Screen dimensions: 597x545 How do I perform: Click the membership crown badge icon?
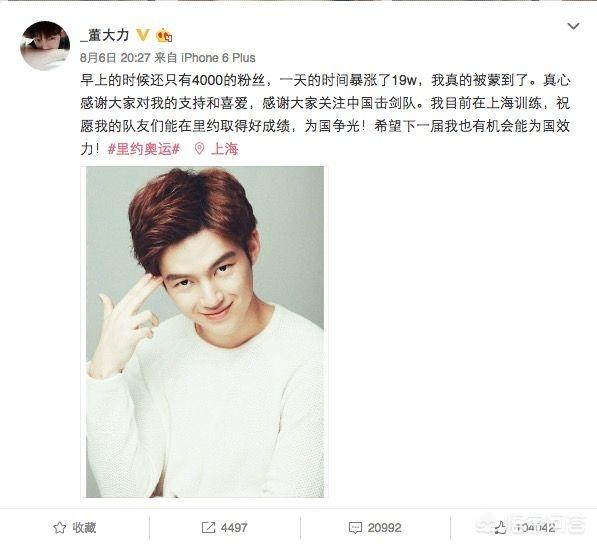(x=164, y=35)
